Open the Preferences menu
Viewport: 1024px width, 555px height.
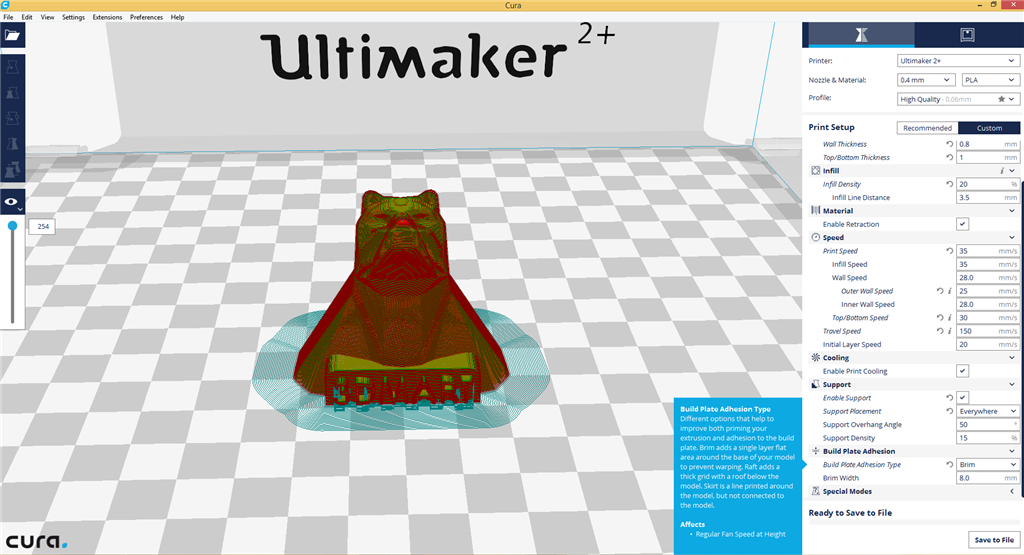146,17
